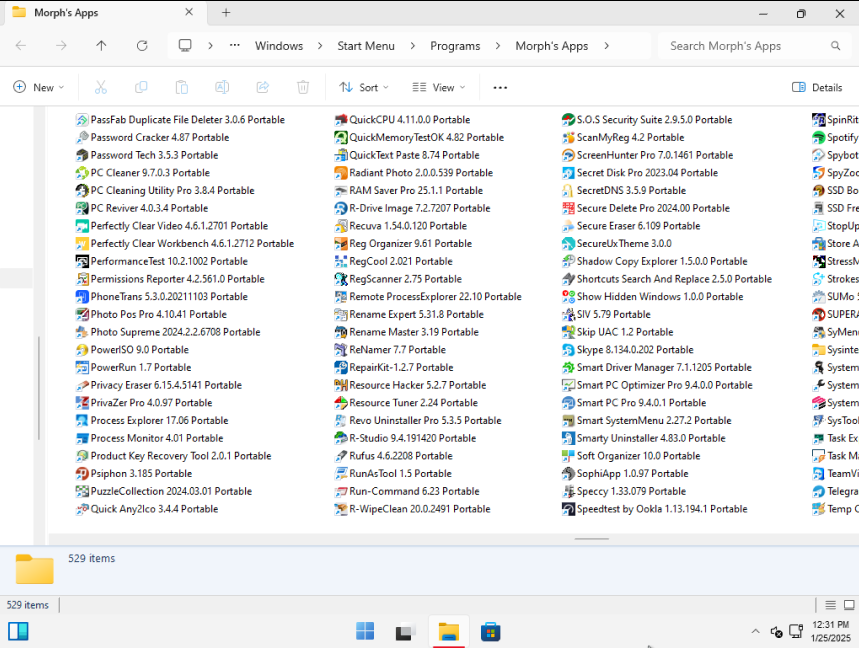859x648 pixels.
Task: Select the Process Explorer 17.06 Portable icon
Action: point(82,421)
